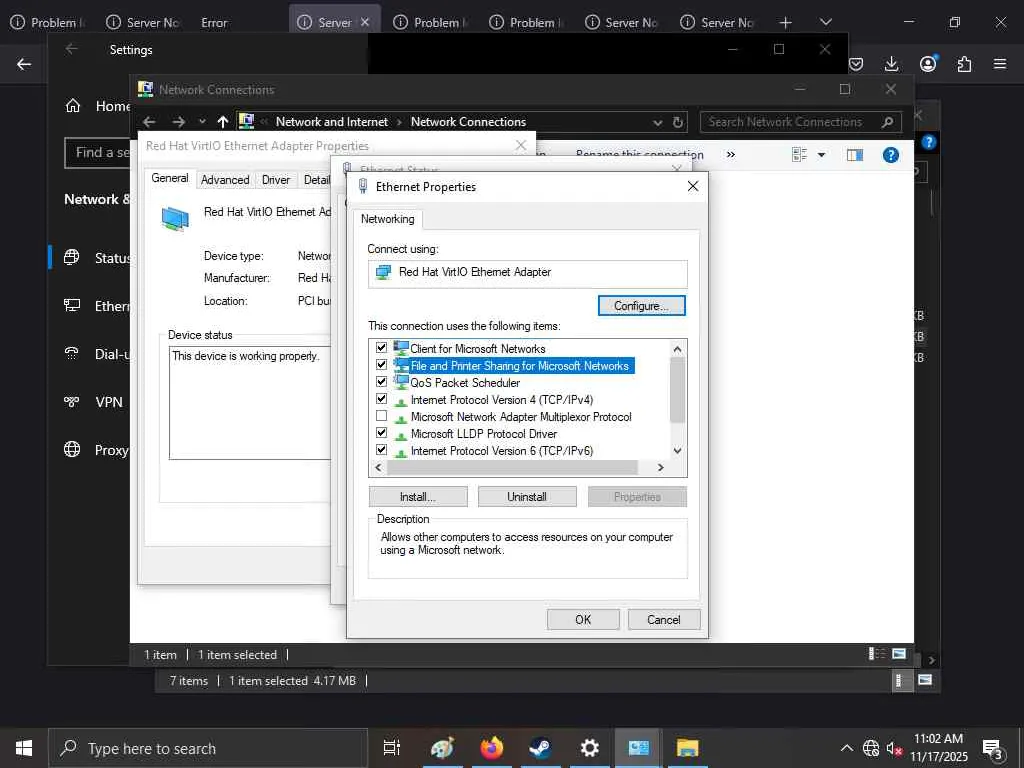The image size is (1024, 768).
Task: Go forward in Network Connections window
Action: 178,122
